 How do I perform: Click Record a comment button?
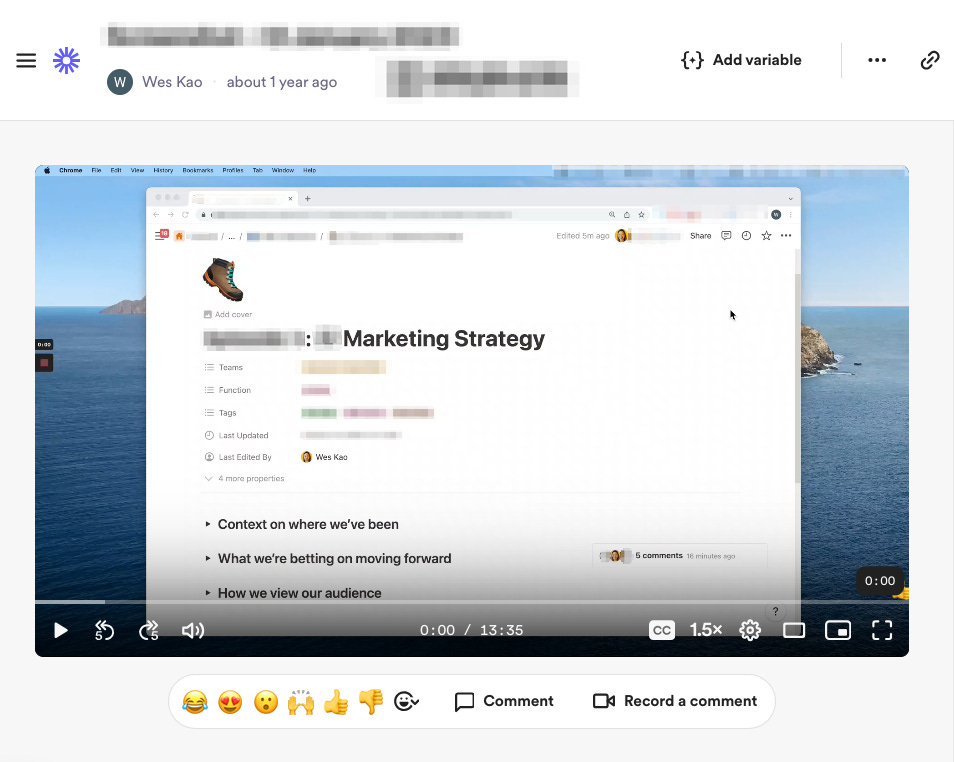pos(675,701)
